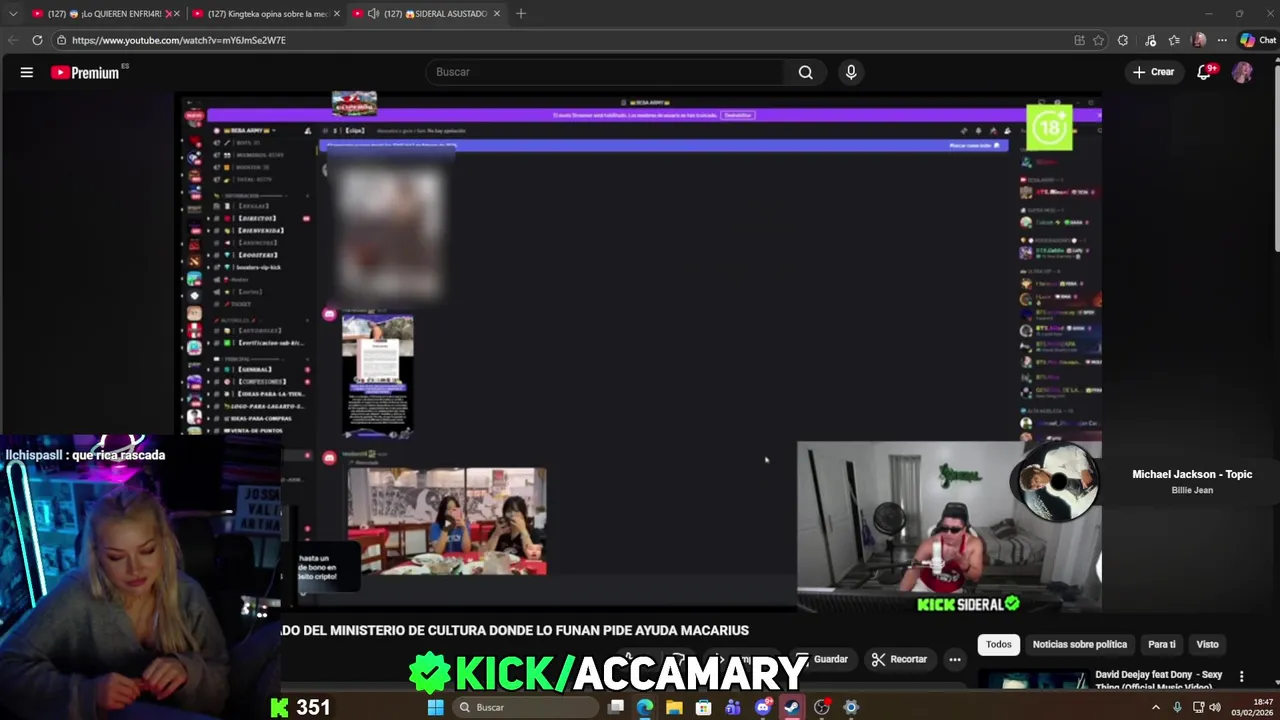This screenshot has width=1280, height=720.
Task: Open Microsoft Teams from the taskbar
Action: click(x=733, y=707)
